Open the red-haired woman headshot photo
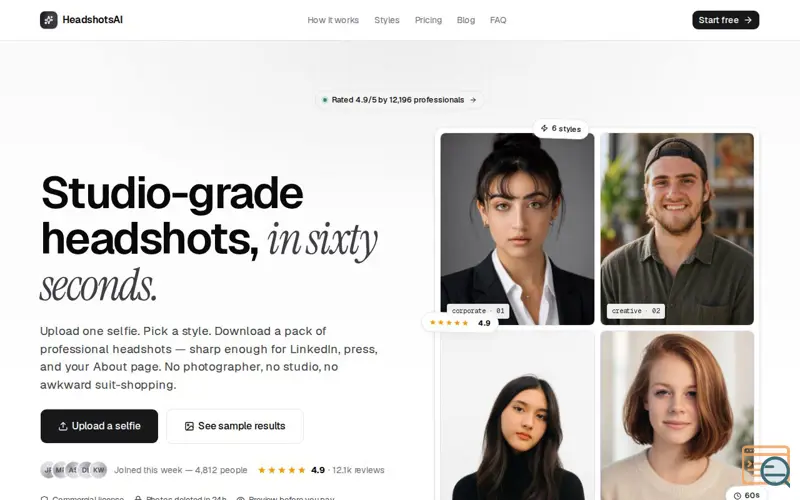This screenshot has height=500, width=800. point(677,415)
